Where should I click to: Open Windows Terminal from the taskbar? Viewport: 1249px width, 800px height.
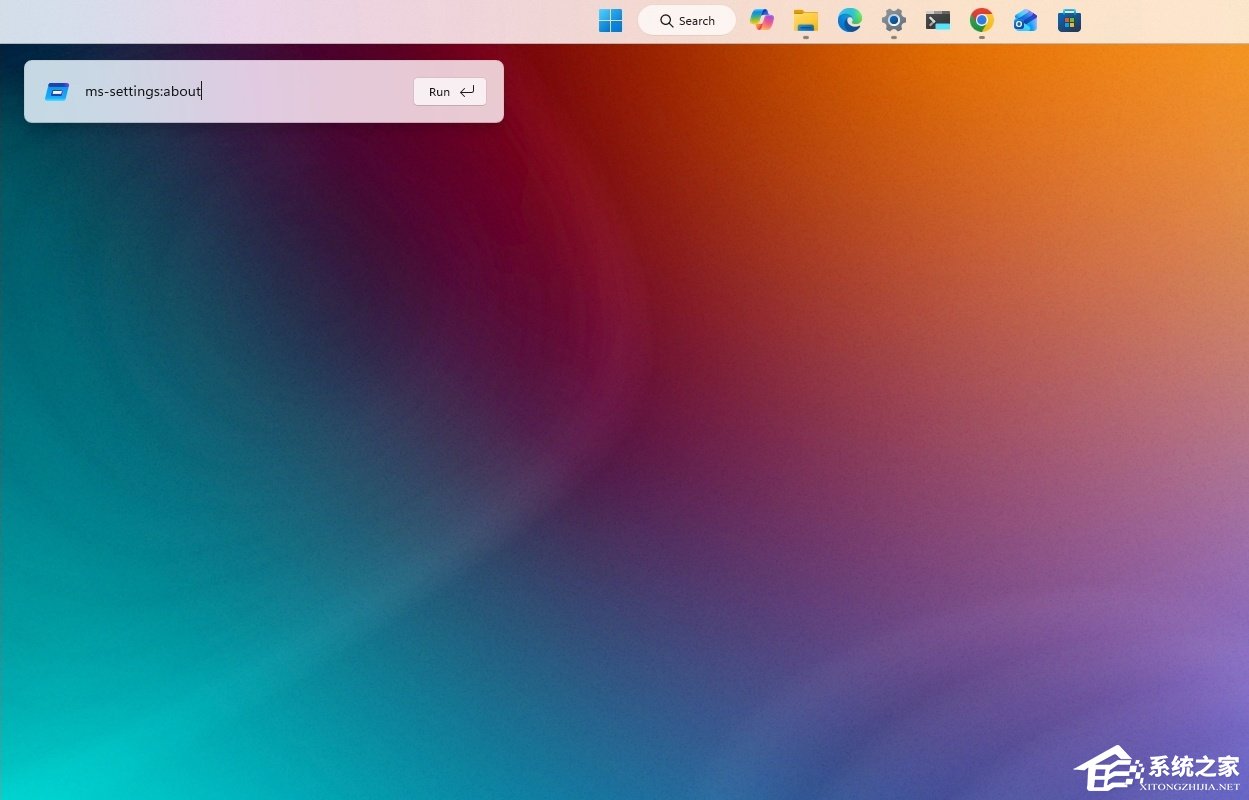click(x=938, y=20)
